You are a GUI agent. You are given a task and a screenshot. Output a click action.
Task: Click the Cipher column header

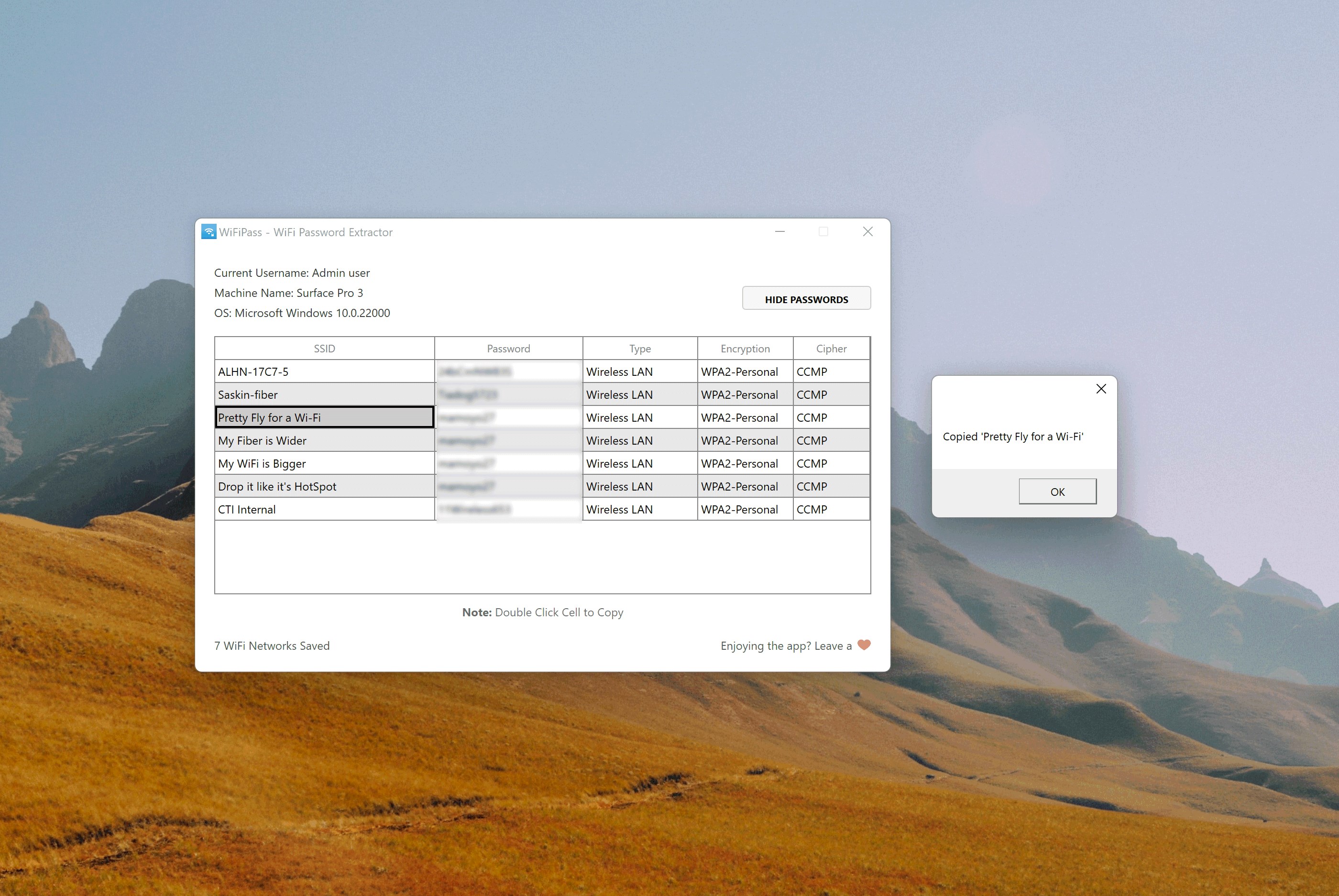pos(831,348)
